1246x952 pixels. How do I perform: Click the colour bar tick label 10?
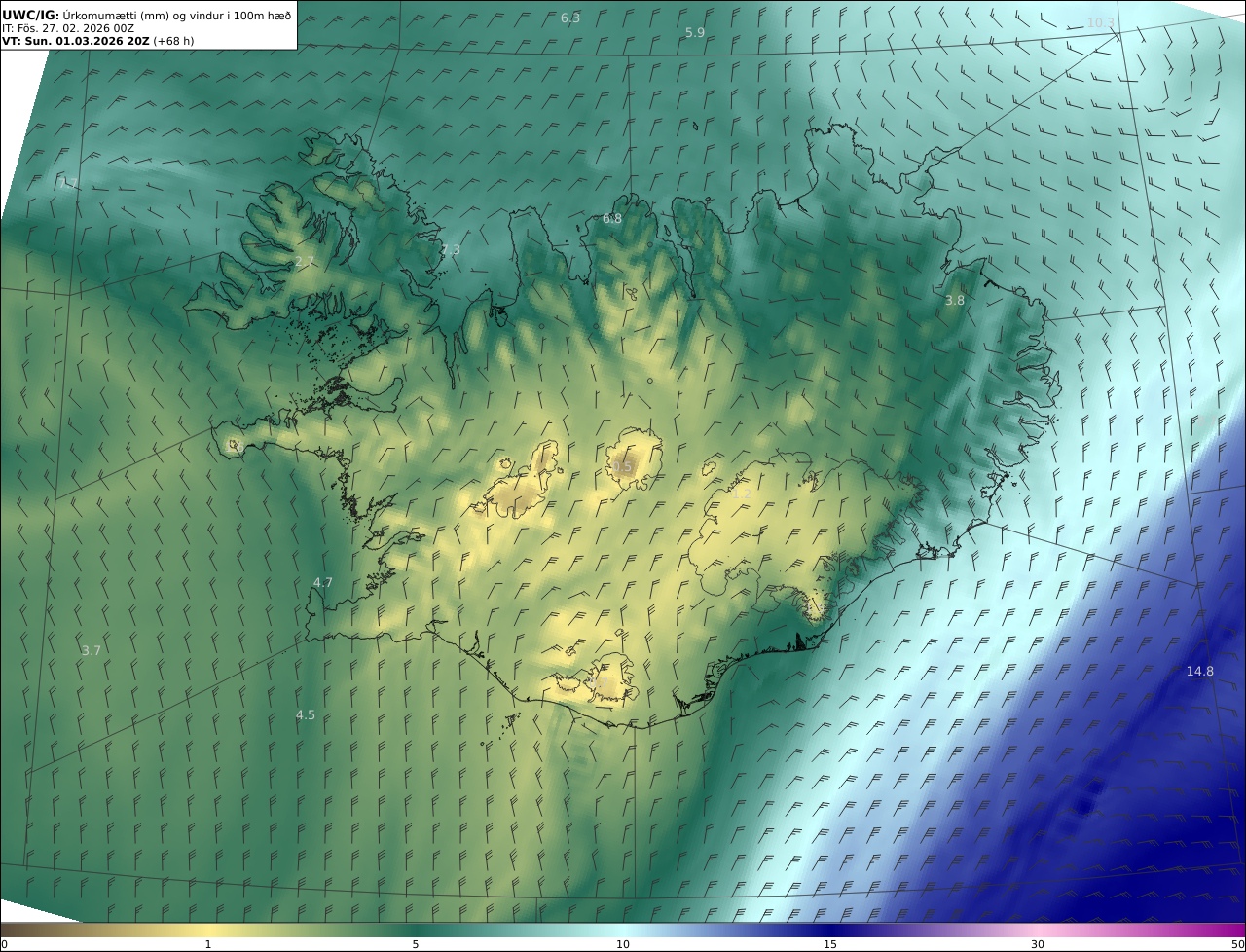(623, 944)
